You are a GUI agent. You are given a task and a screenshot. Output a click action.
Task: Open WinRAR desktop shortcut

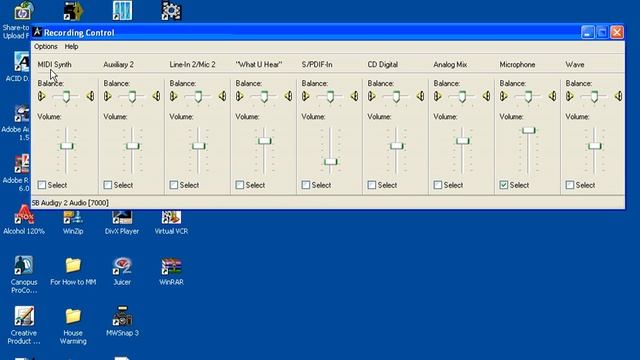click(x=171, y=271)
